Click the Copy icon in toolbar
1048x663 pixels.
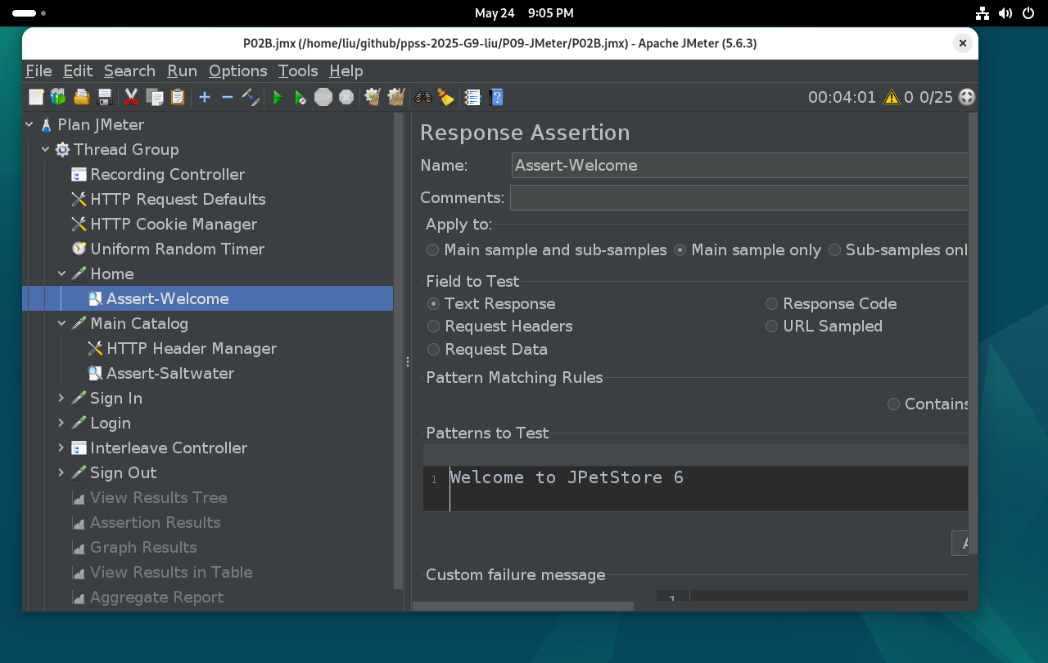[154, 98]
